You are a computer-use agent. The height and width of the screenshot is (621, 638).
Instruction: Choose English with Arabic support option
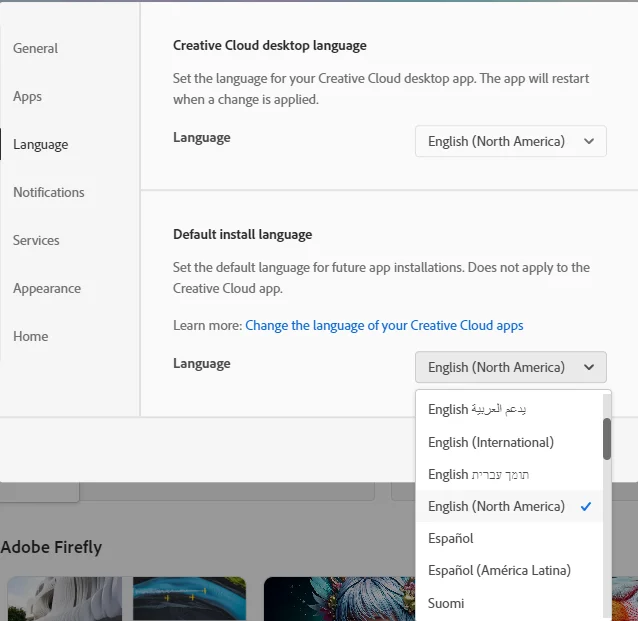pyautogui.click(x=478, y=409)
